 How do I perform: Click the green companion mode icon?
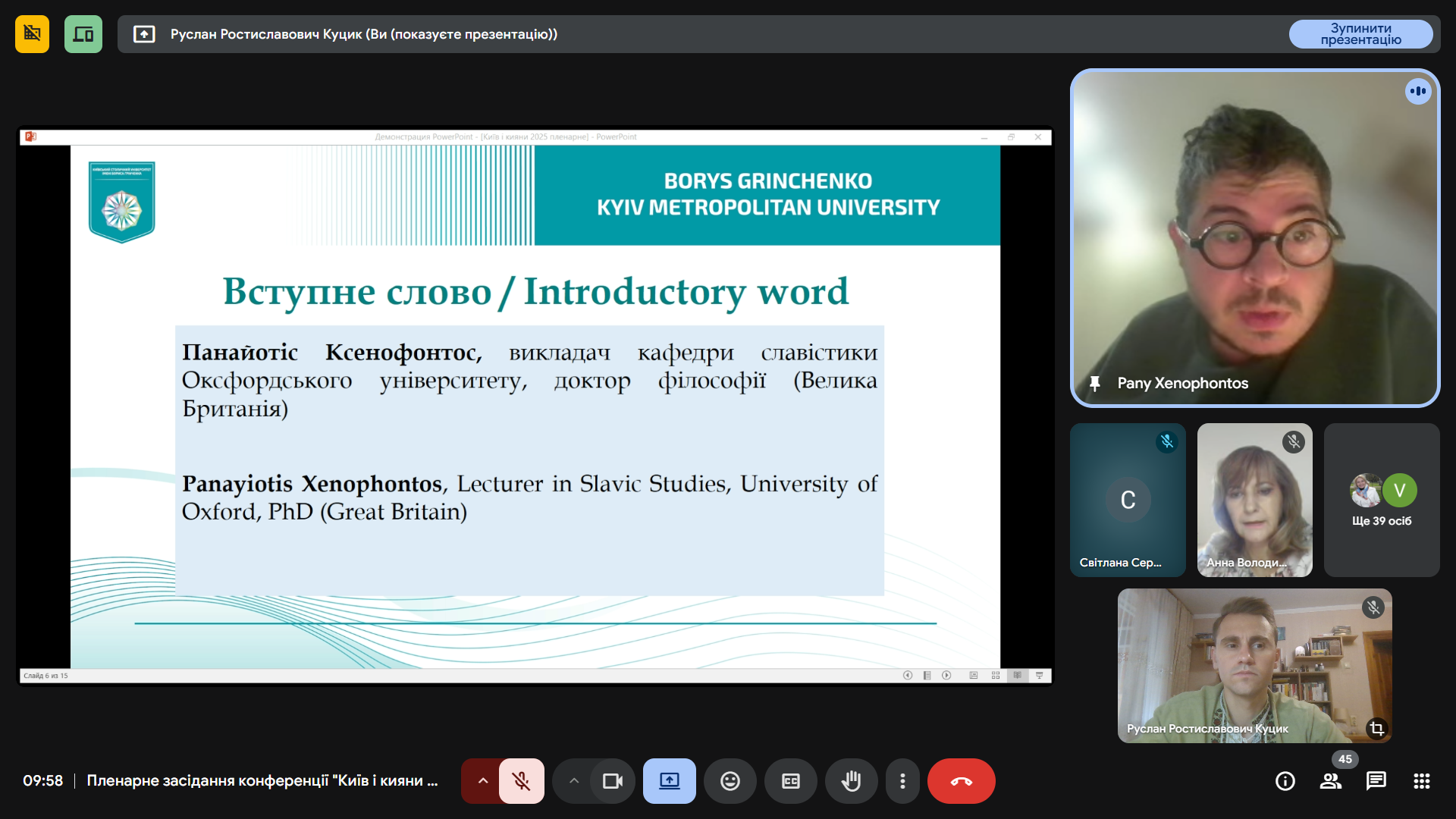(83, 34)
